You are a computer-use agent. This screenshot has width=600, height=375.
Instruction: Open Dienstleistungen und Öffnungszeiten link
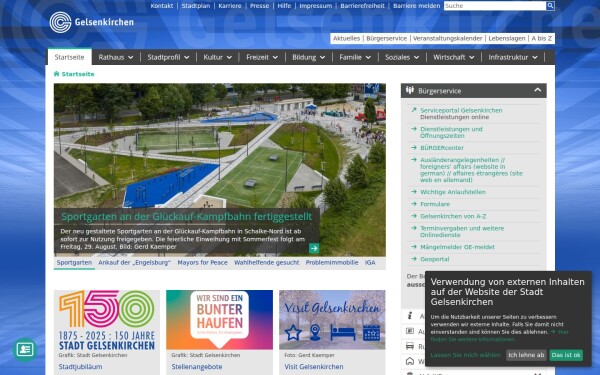click(x=451, y=132)
